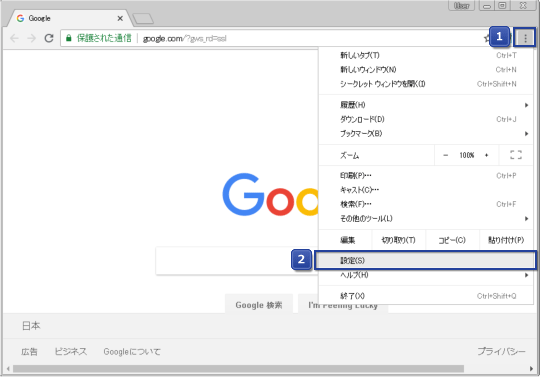The image size is (540, 377).
Task: Expand the ヘルプ(H) submenu
Action: (426, 275)
